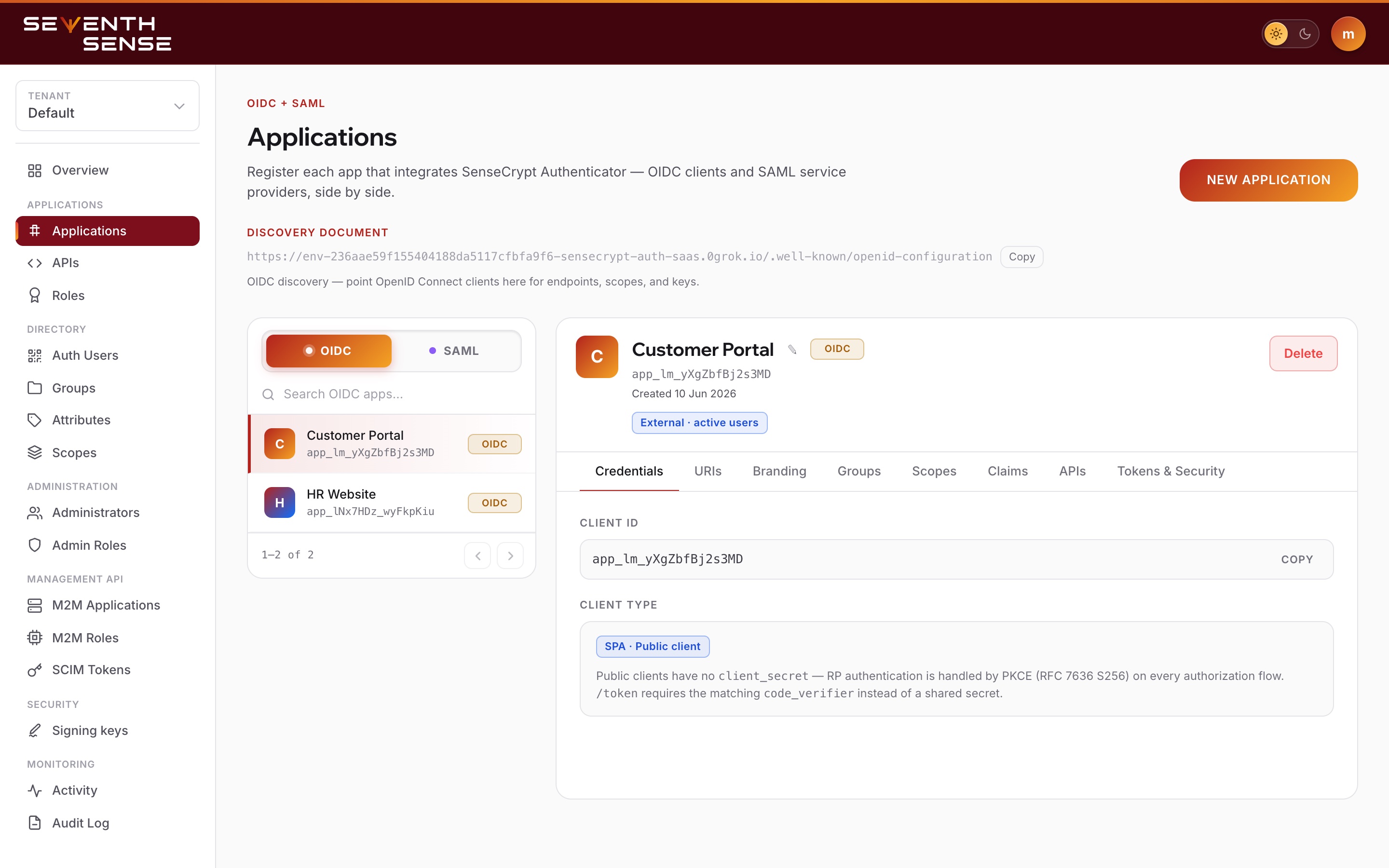Click the Scopes layers icon
The image size is (1389, 868).
[x=34, y=452]
